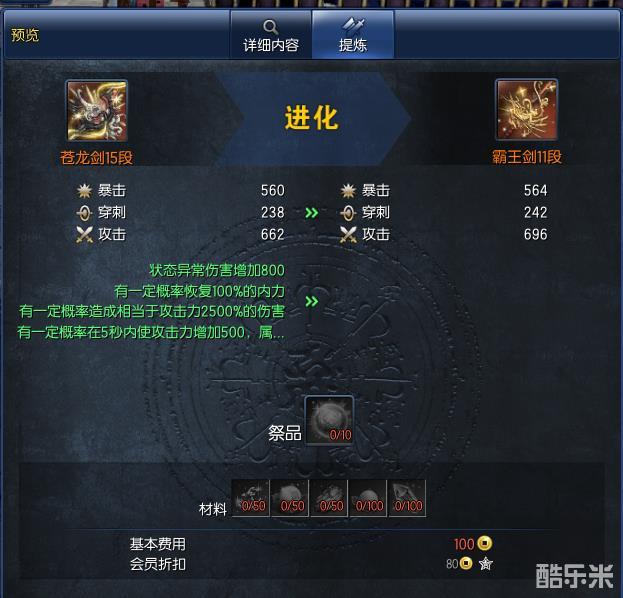Viewport: 623px width, 598px height.
Task: Click the fourth material slot showing 0/100
Action: pos(368,498)
